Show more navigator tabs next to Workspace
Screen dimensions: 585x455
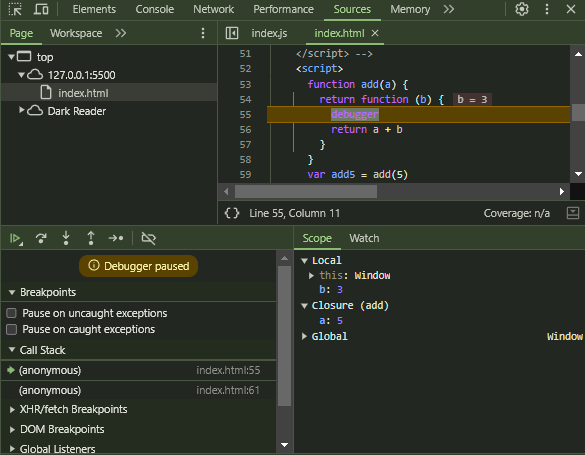[x=121, y=33]
